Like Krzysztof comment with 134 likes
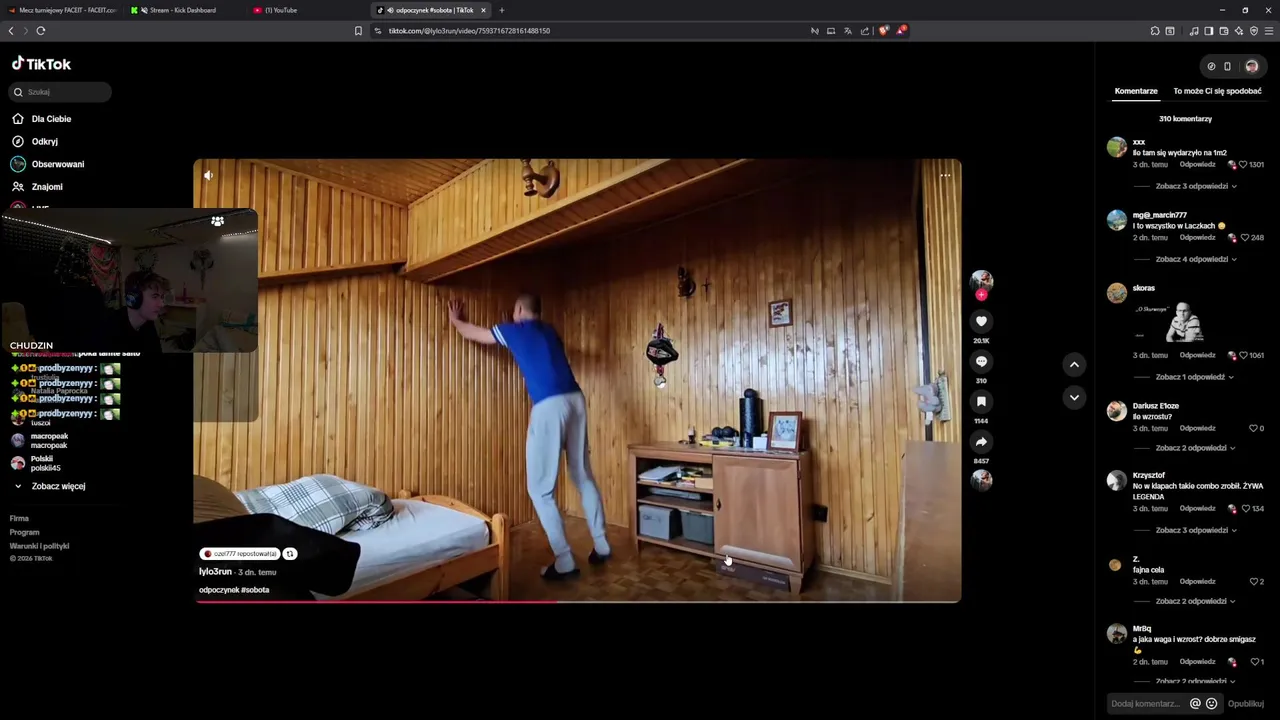1280x720 pixels. [1245, 508]
